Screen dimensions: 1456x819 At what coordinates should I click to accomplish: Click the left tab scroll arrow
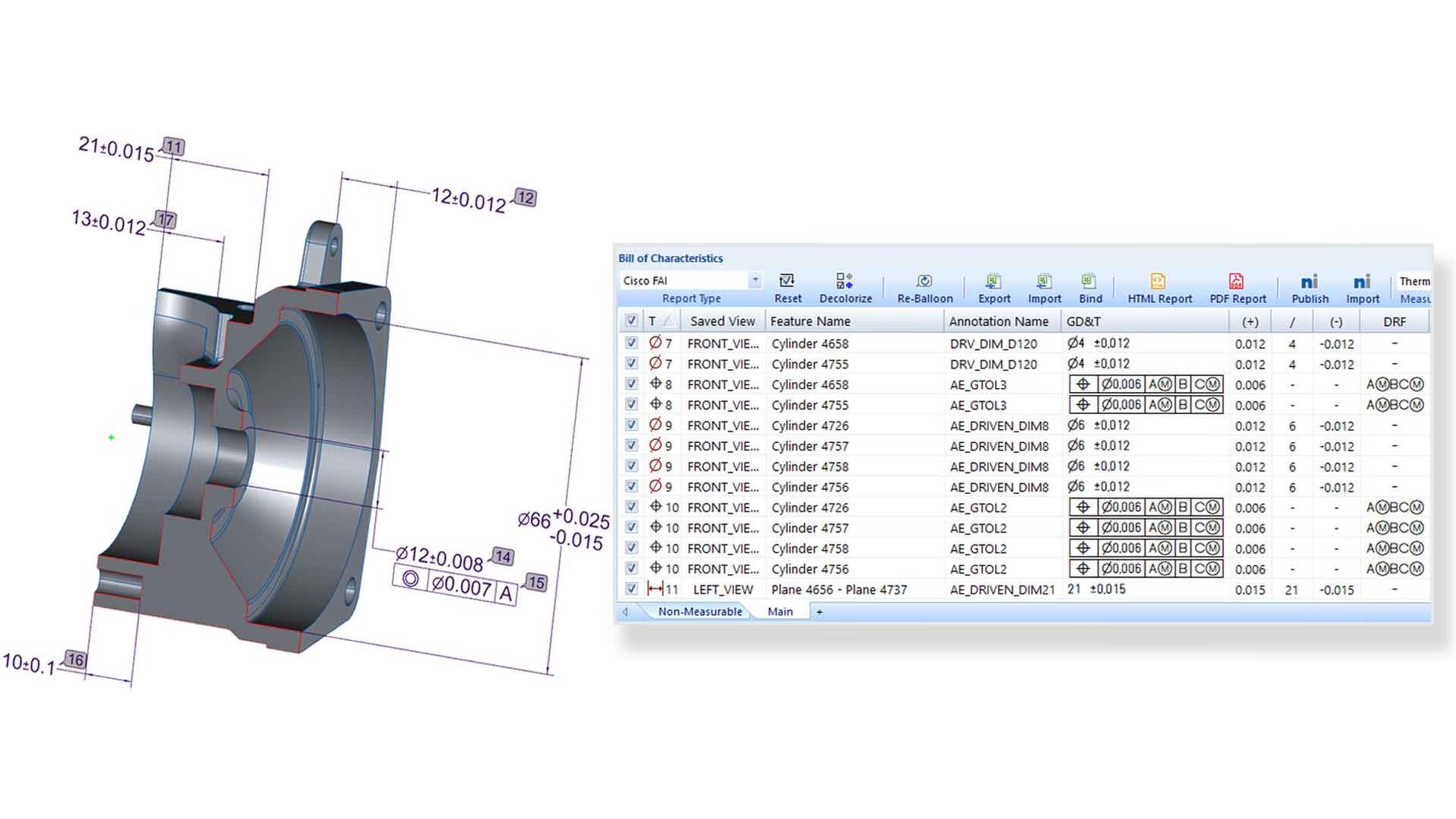pyautogui.click(x=625, y=612)
